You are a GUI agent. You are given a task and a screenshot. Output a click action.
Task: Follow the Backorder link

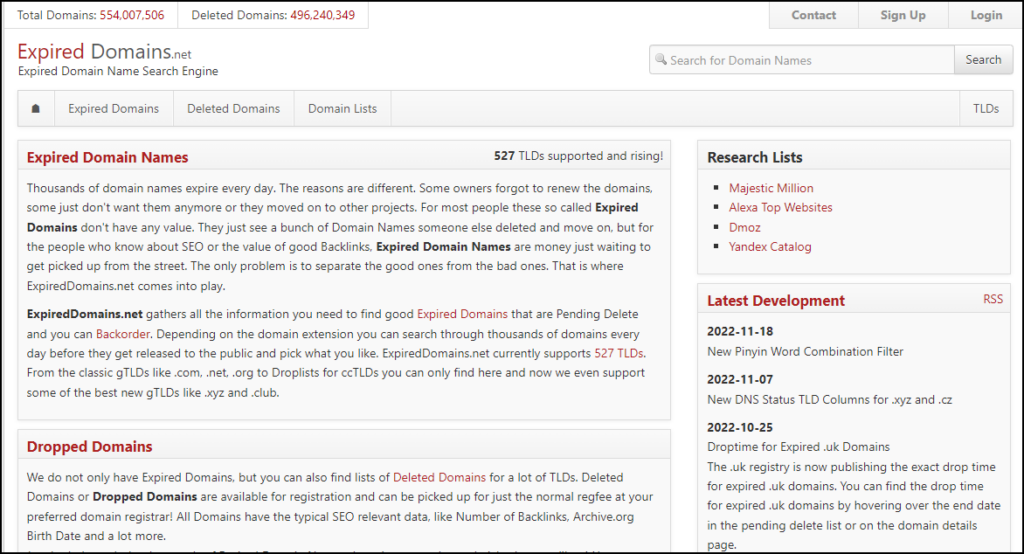(123, 334)
